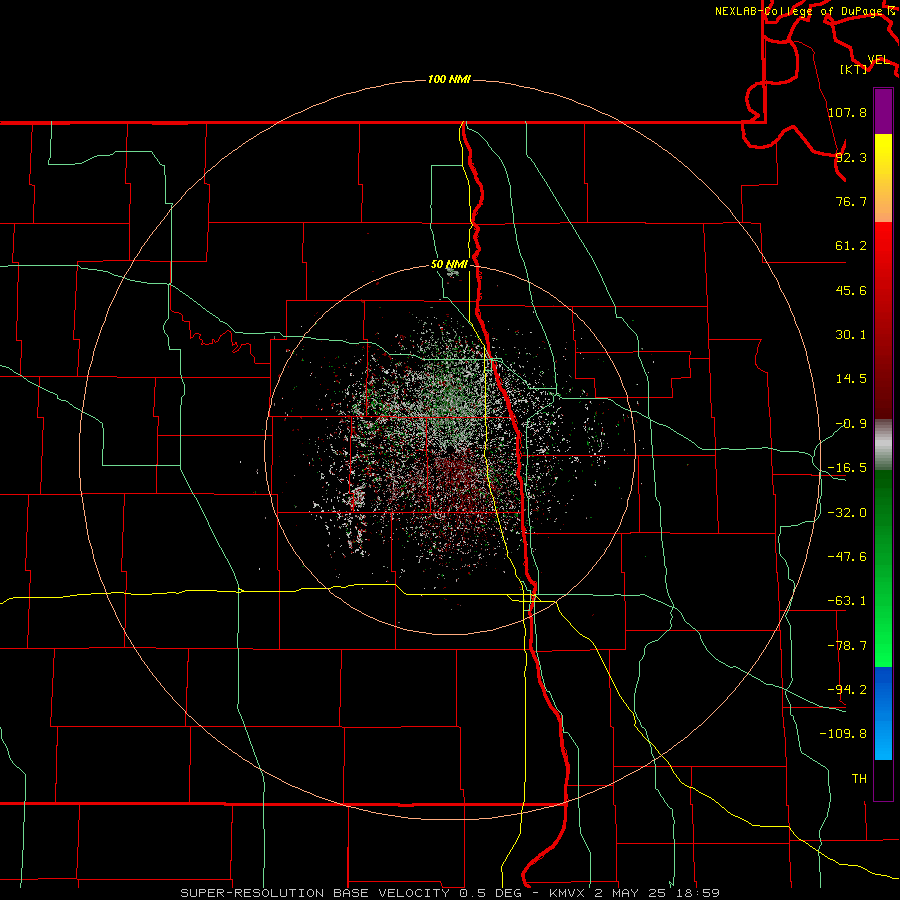
Task: Select the -94.2 scale value
Action: point(847,689)
